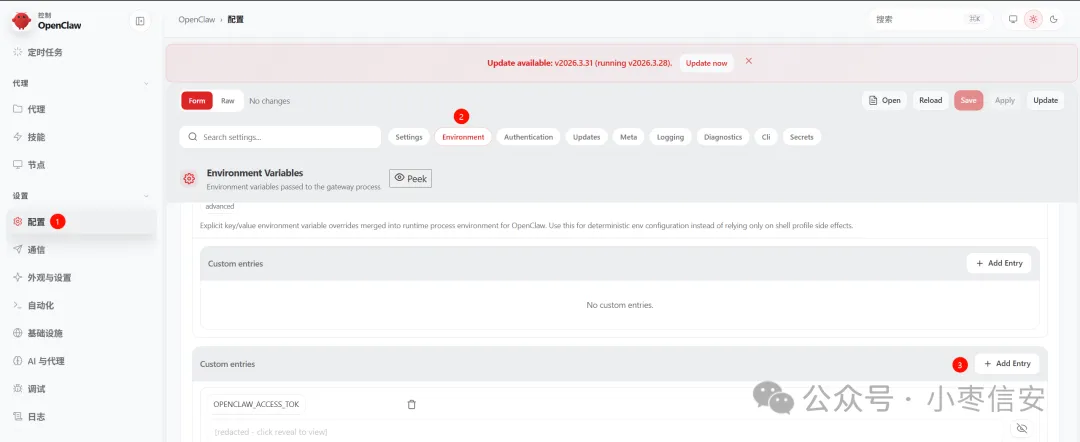Select the Settings tab
The image size is (1080, 442).
tap(409, 137)
